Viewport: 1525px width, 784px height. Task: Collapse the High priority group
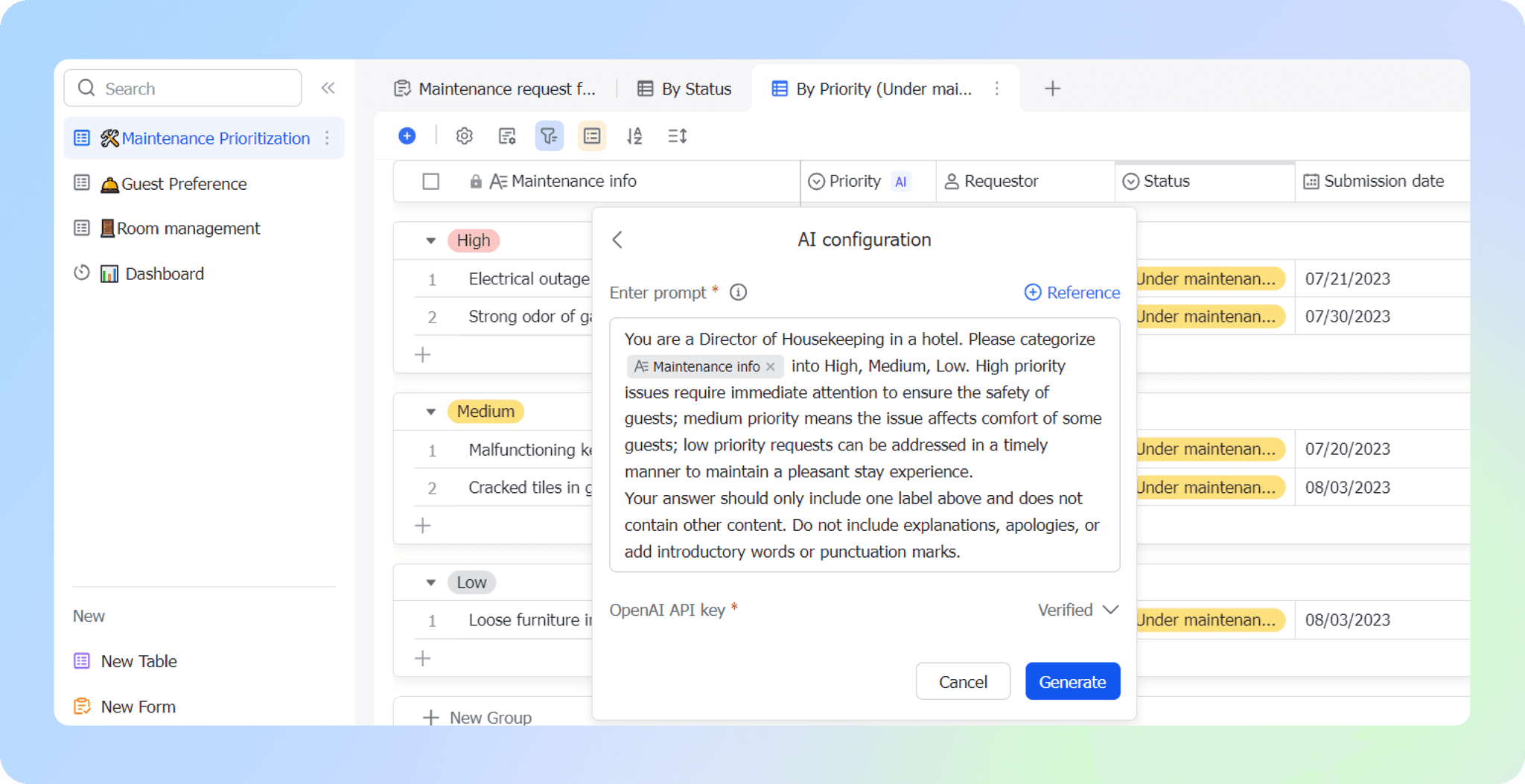click(430, 240)
